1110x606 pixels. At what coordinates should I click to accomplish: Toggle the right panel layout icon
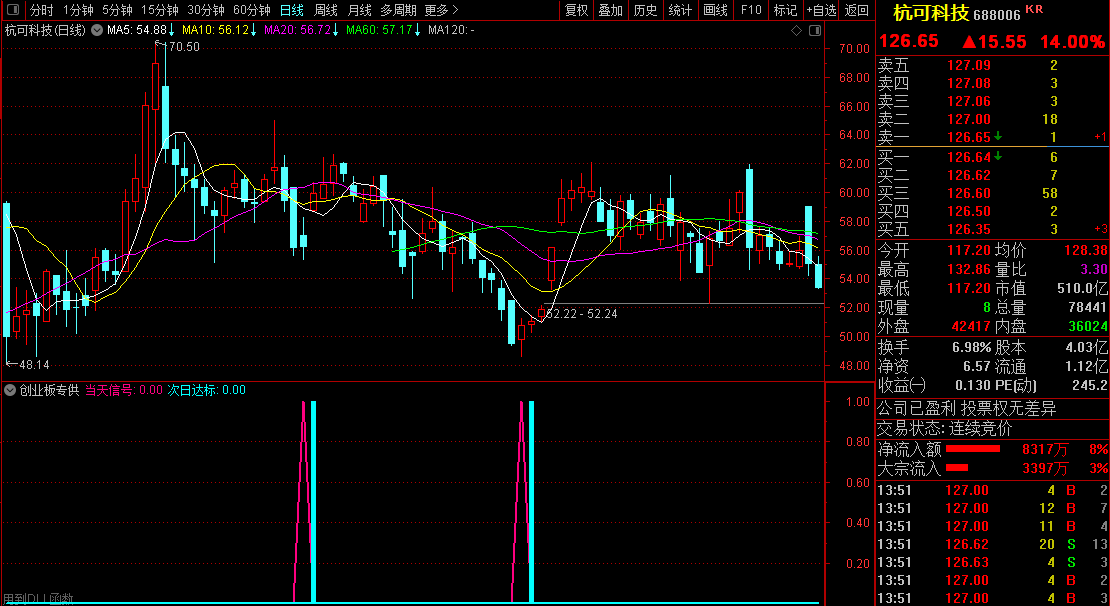815,30
